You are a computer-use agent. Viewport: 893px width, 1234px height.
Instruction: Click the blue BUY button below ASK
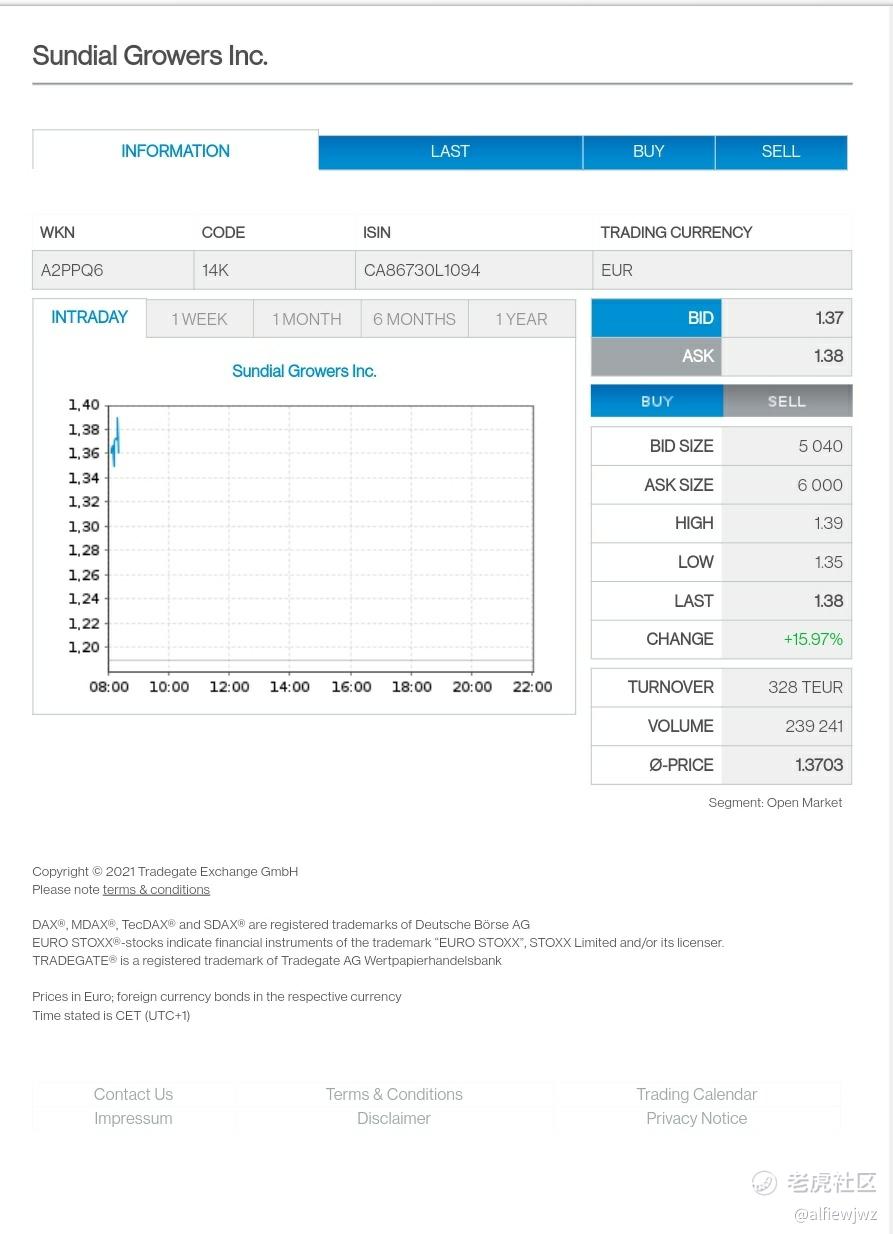click(657, 401)
